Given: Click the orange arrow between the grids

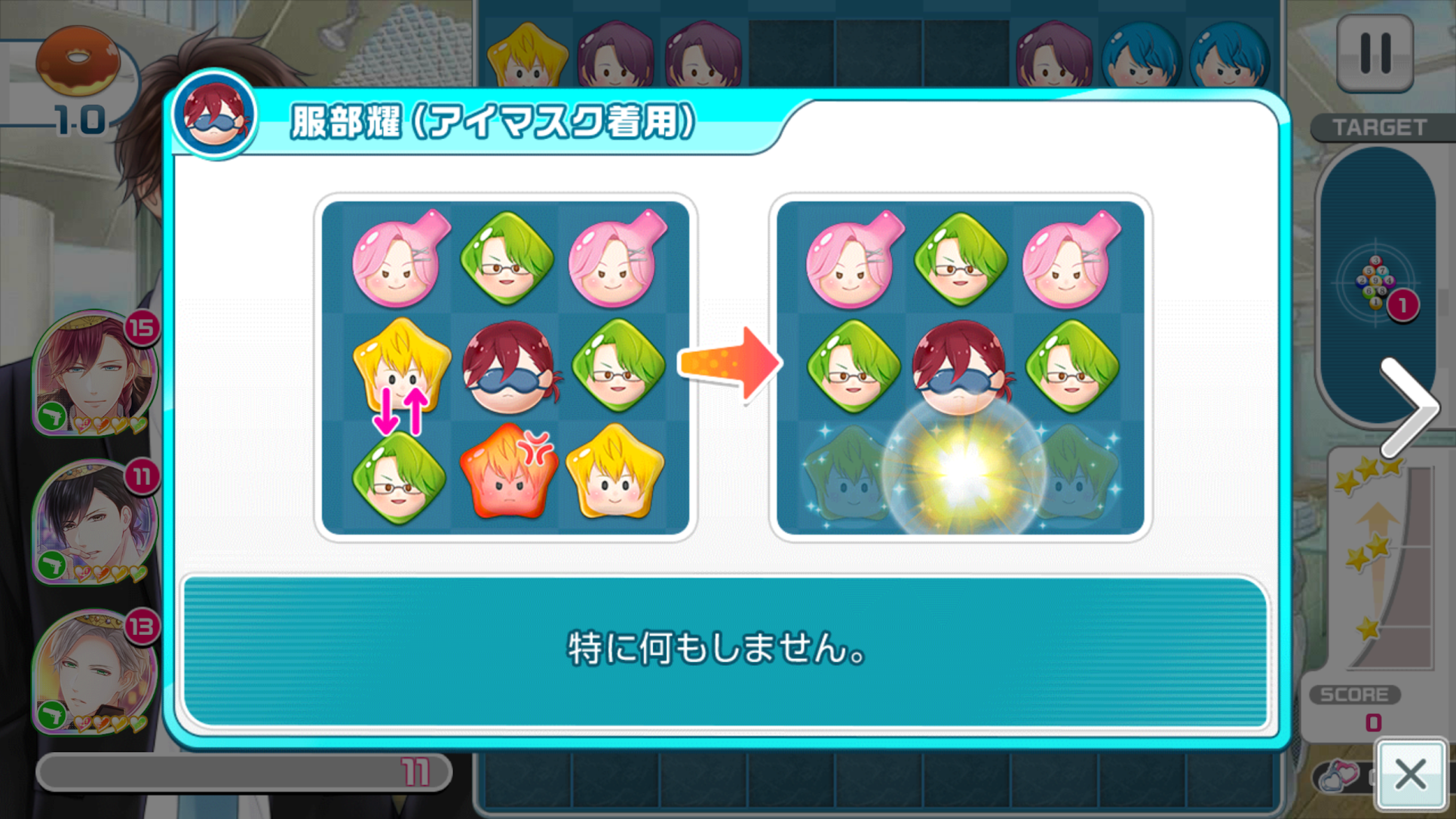Looking at the screenshot, I should point(729,363).
